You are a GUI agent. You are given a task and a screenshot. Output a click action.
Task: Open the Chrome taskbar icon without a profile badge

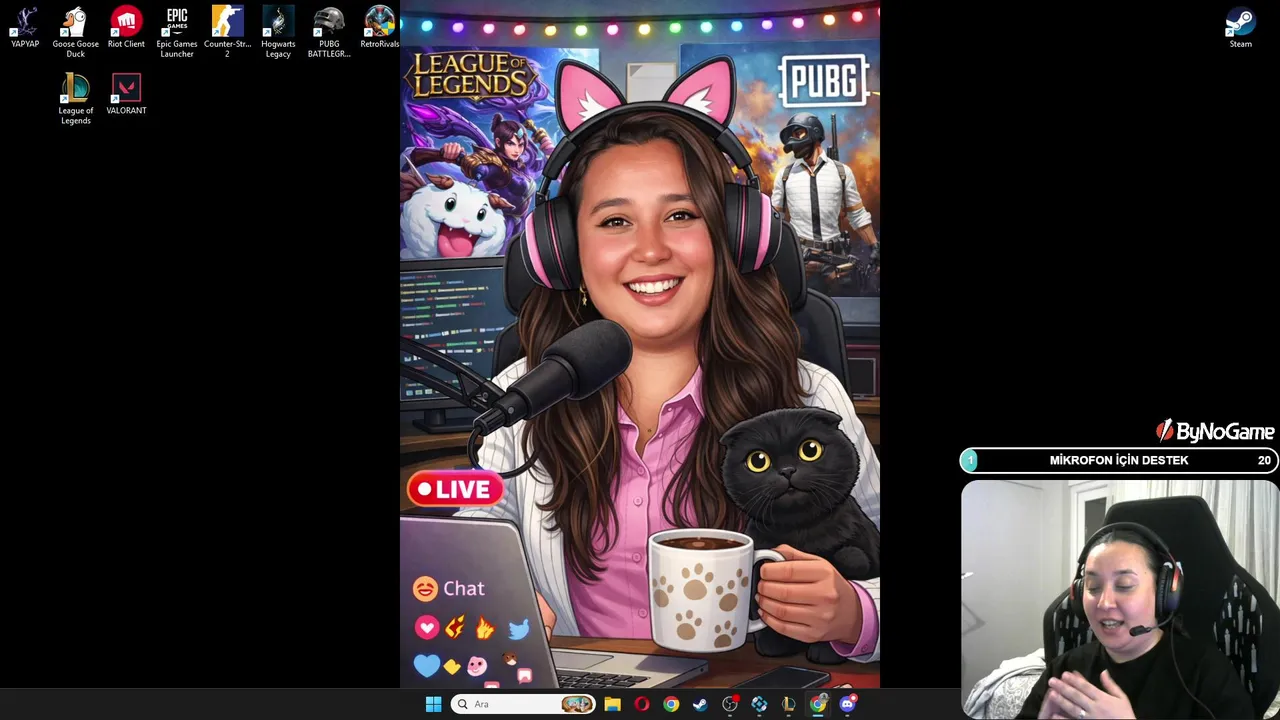[671, 704]
